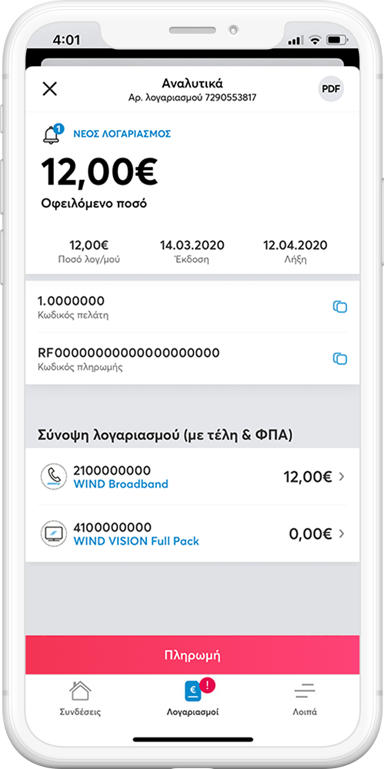Tap the battery status icon
The image size is (384, 769).
pyautogui.click(x=336, y=40)
